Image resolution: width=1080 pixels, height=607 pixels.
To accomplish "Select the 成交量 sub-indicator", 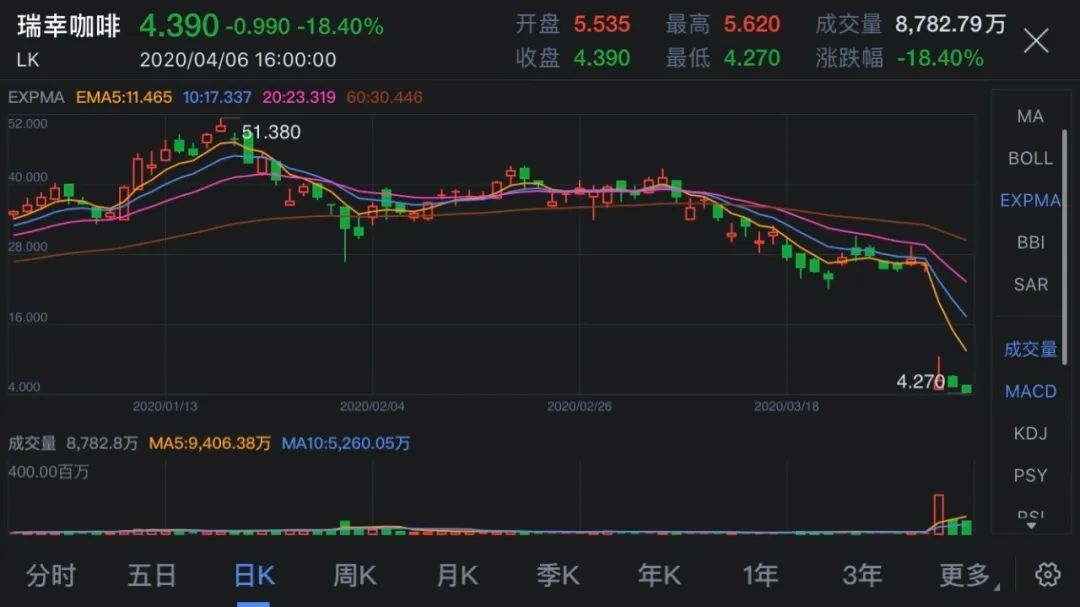I will coord(1030,349).
